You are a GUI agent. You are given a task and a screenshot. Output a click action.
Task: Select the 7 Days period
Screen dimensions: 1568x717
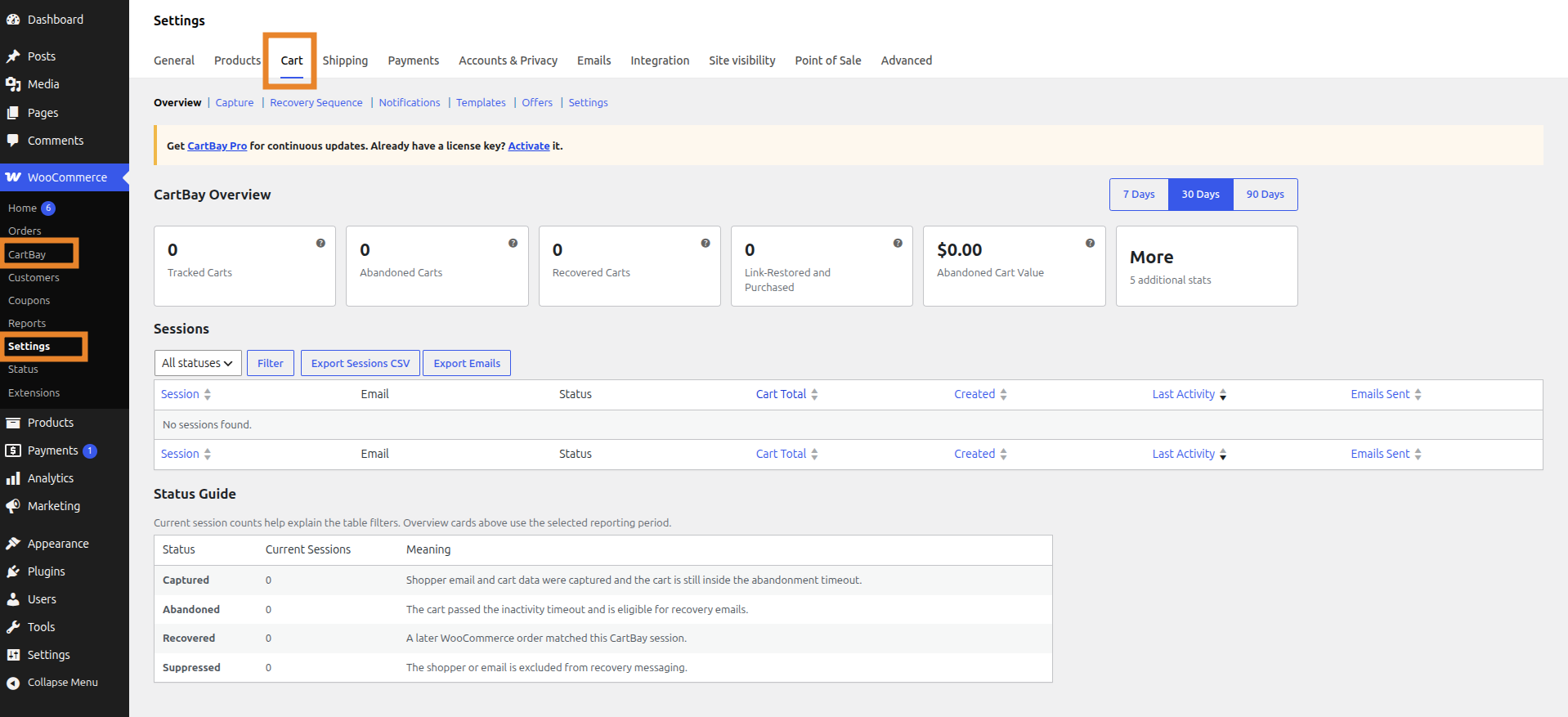[x=1139, y=195]
